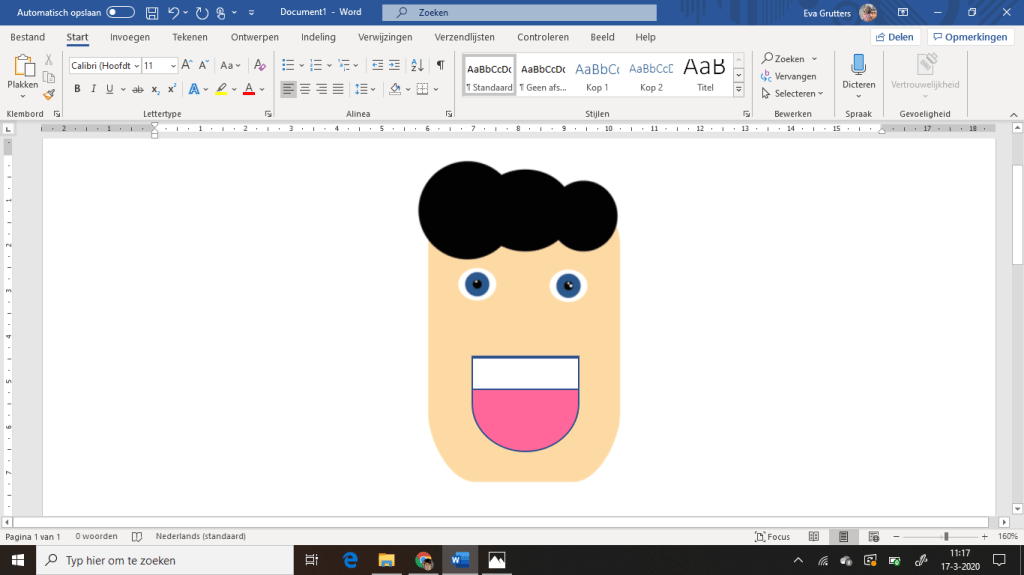The height and width of the screenshot is (575, 1024).
Task: Start the Dicteren microphone tool
Action: click(x=858, y=72)
